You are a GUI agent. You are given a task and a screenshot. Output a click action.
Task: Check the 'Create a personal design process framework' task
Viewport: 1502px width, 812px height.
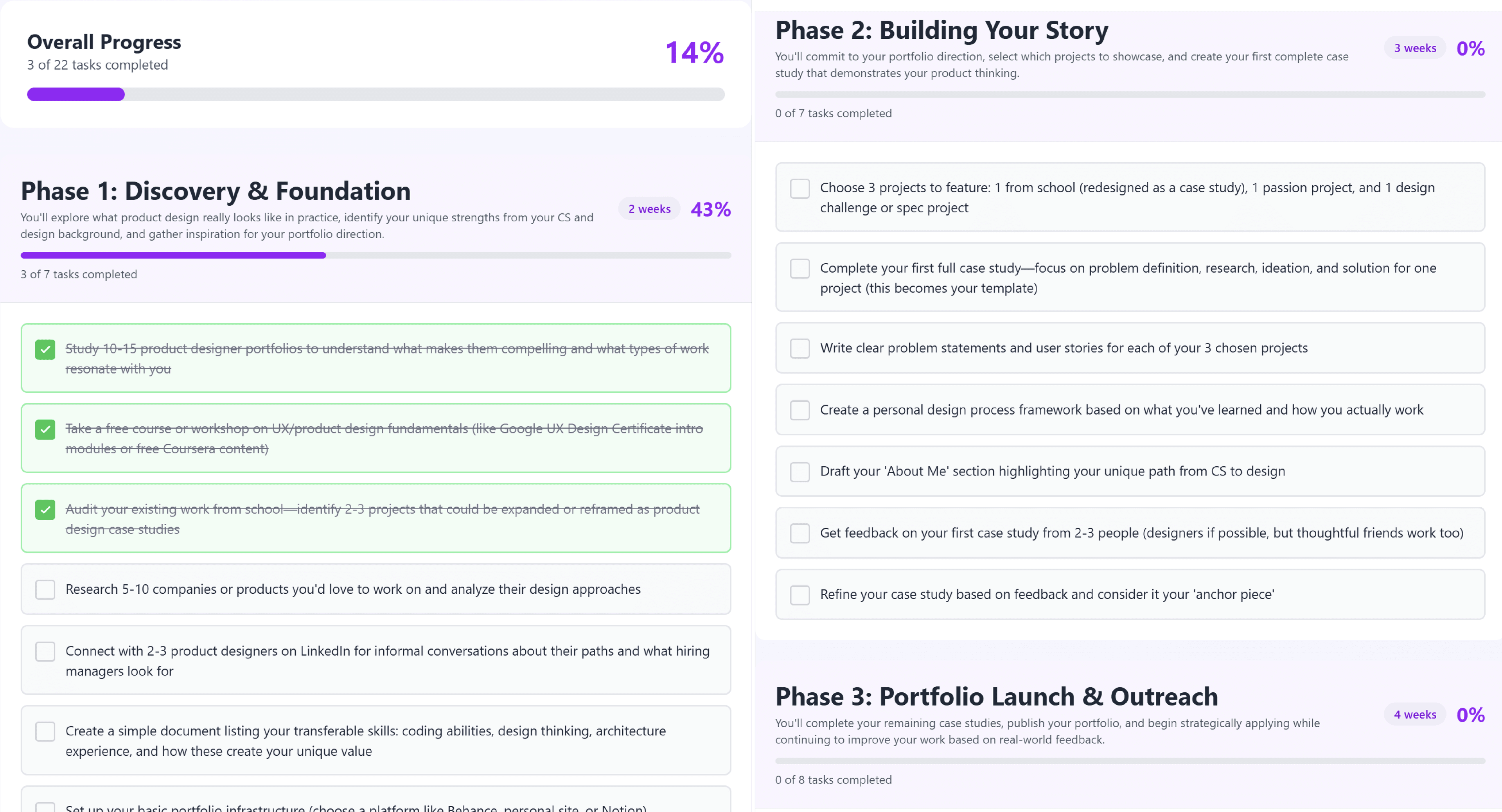pos(800,410)
